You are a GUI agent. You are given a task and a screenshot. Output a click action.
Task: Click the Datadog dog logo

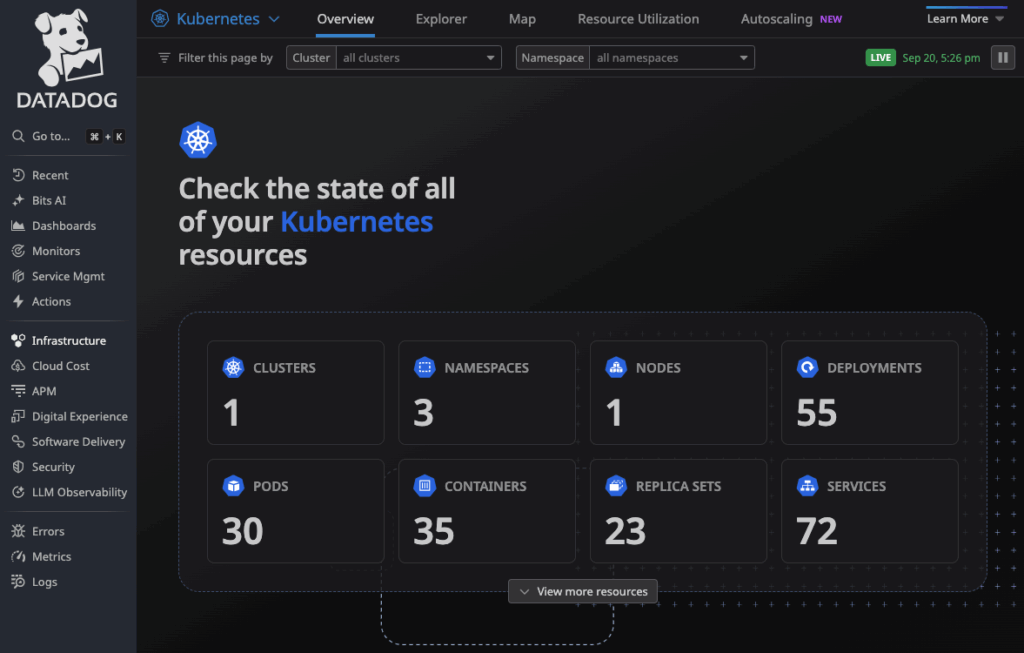(67, 50)
